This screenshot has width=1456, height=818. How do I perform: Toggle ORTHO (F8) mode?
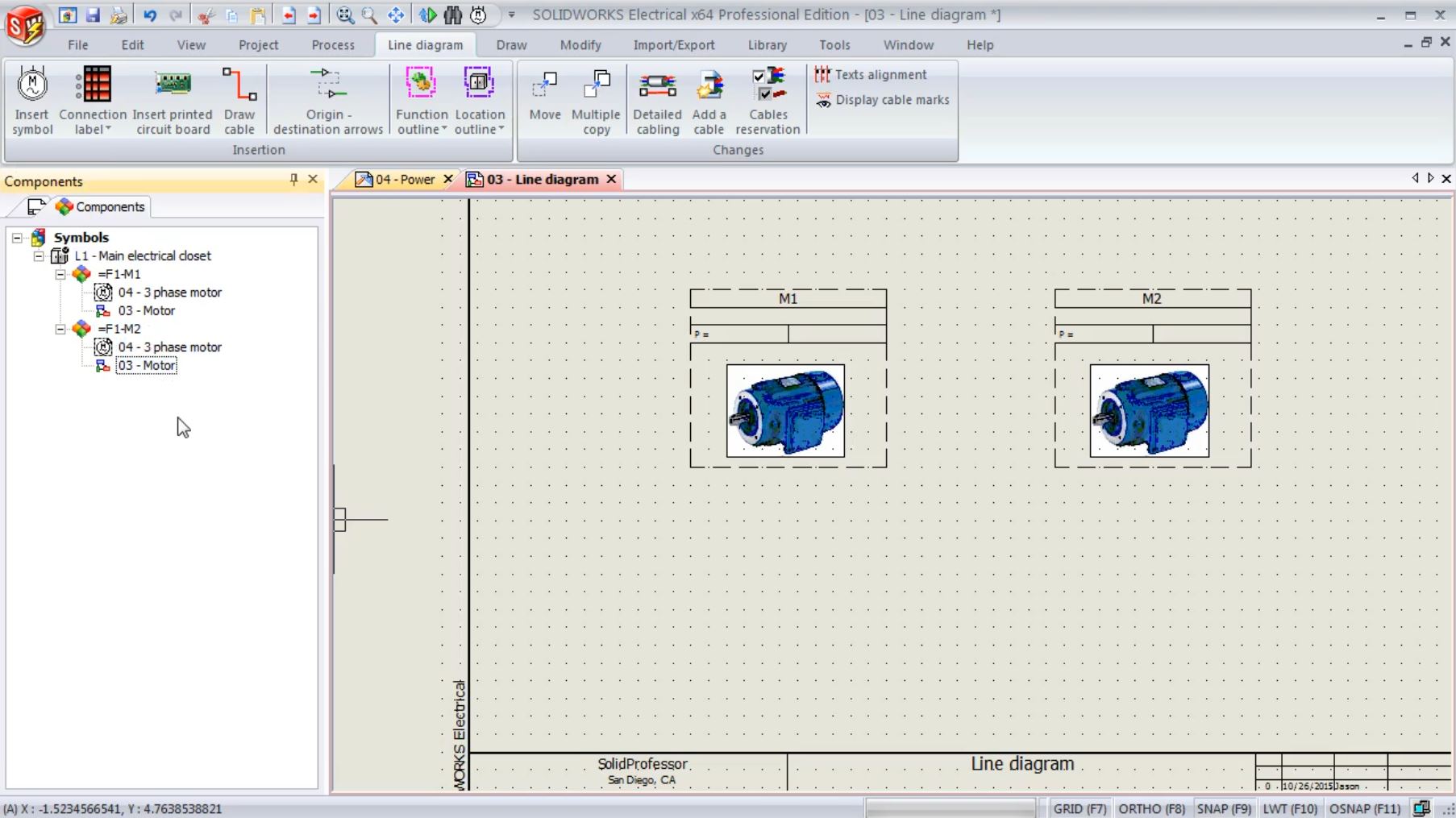click(x=1152, y=808)
